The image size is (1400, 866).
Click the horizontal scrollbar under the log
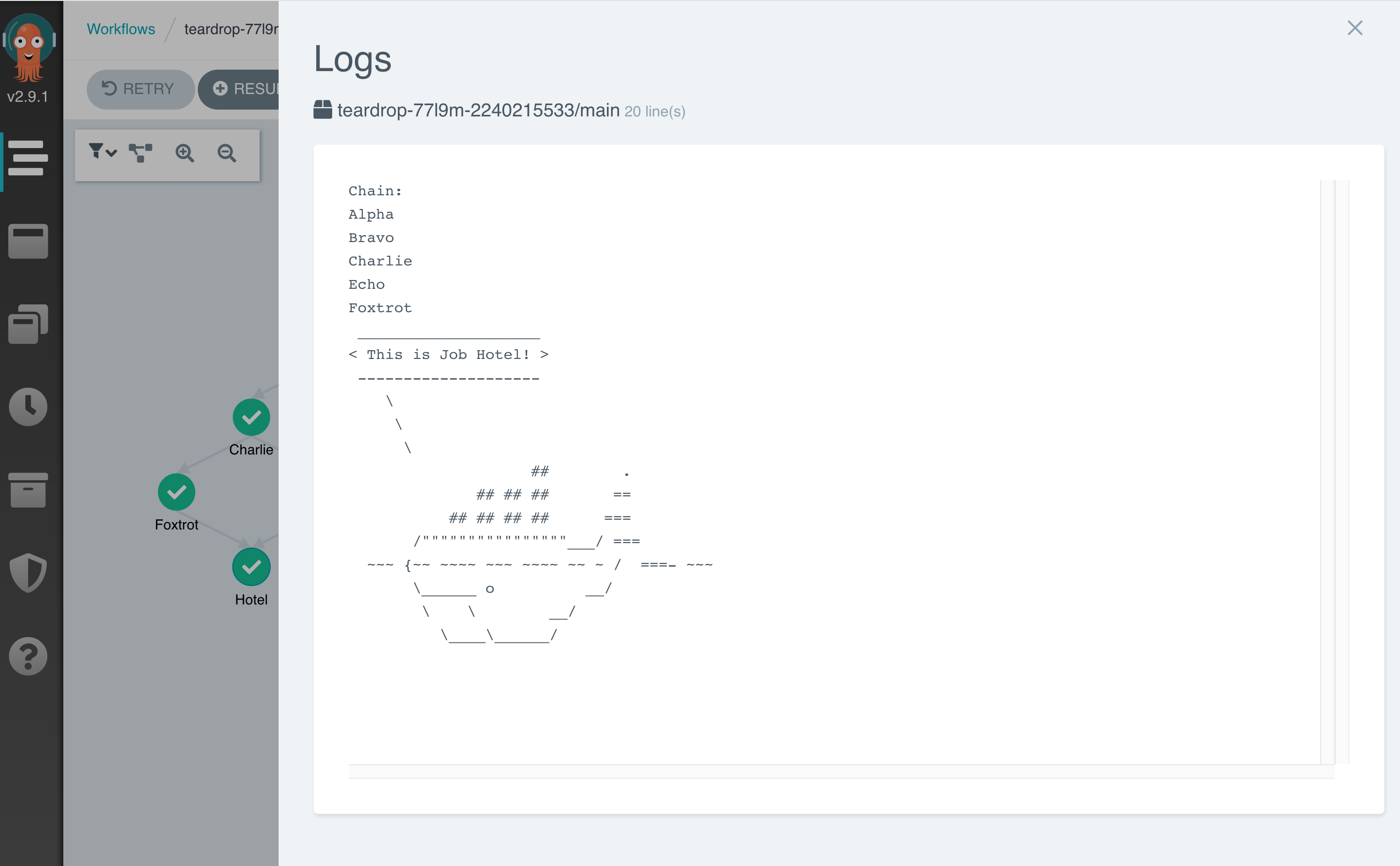tap(841, 772)
